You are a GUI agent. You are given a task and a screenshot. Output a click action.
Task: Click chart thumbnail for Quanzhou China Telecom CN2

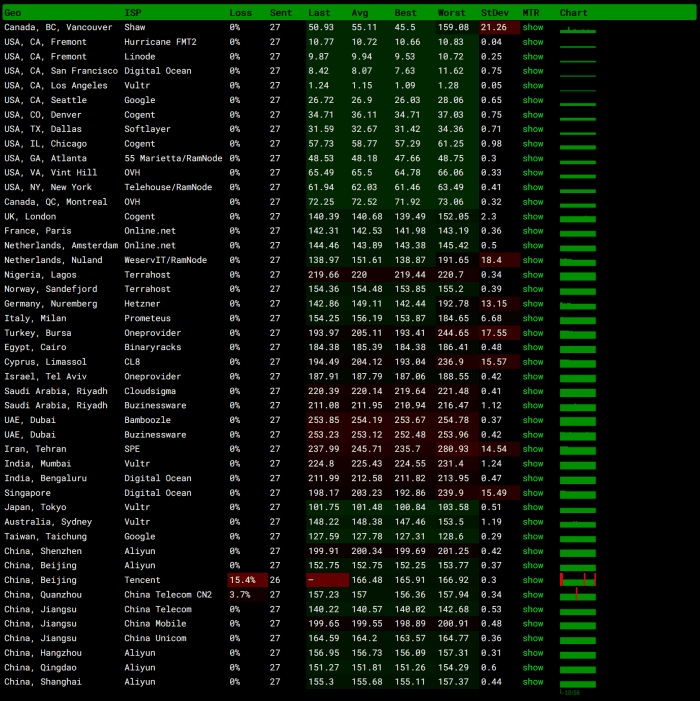pyautogui.click(x=578, y=595)
